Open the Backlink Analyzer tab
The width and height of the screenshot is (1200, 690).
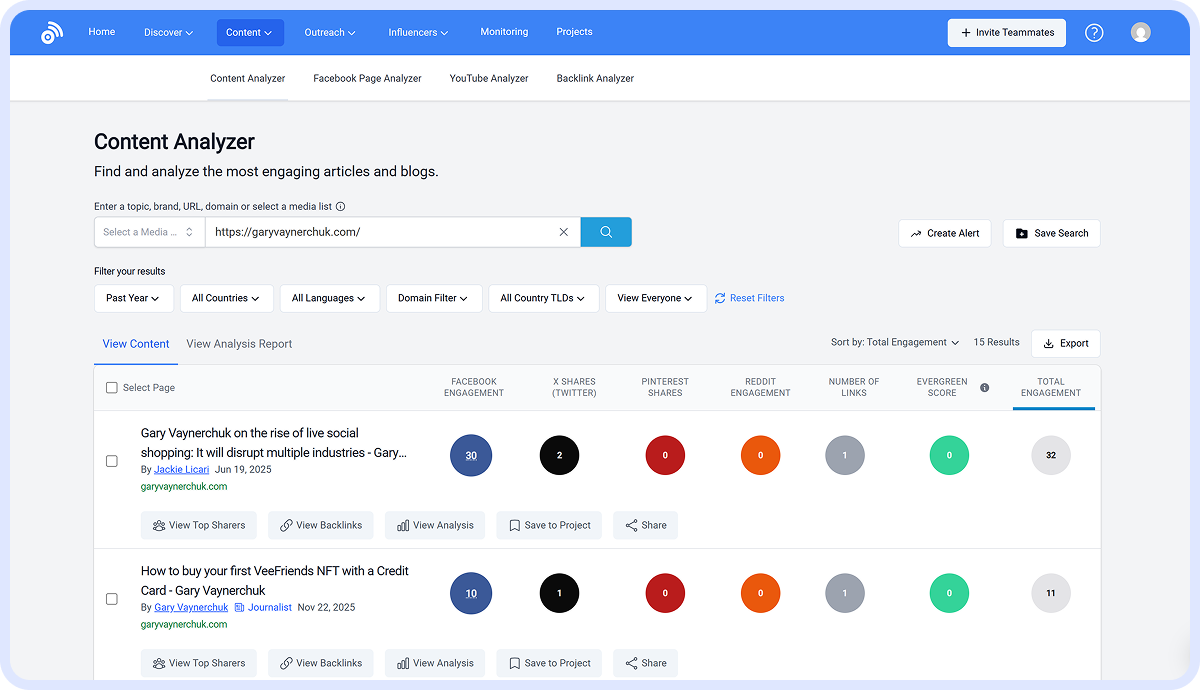point(595,78)
